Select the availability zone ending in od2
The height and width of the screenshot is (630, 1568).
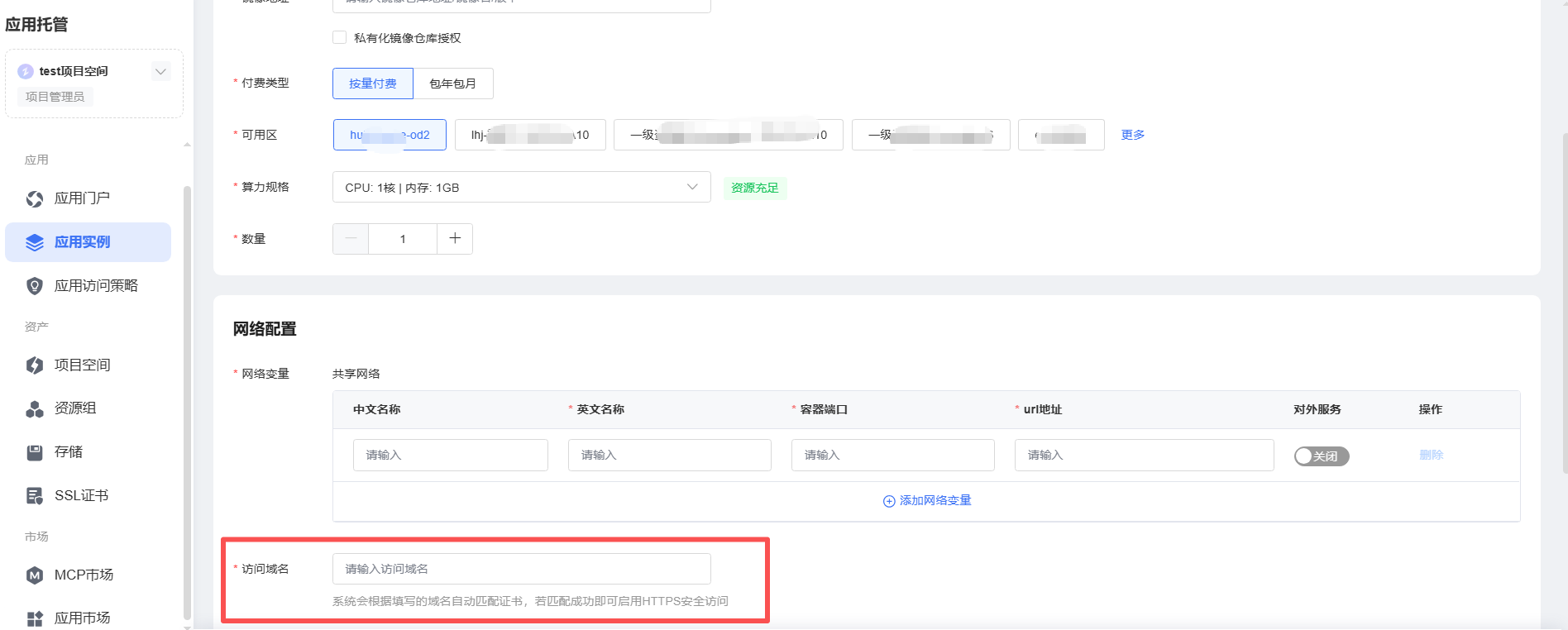click(x=390, y=135)
